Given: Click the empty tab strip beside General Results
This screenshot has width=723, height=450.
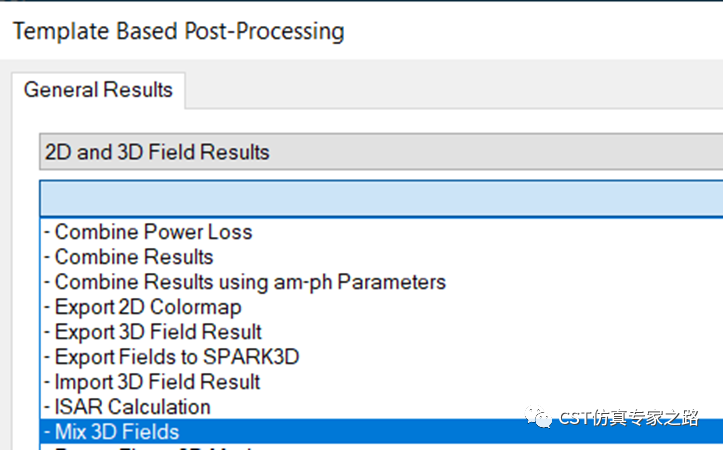Looking at the screenshot, I should click(450, 90).
